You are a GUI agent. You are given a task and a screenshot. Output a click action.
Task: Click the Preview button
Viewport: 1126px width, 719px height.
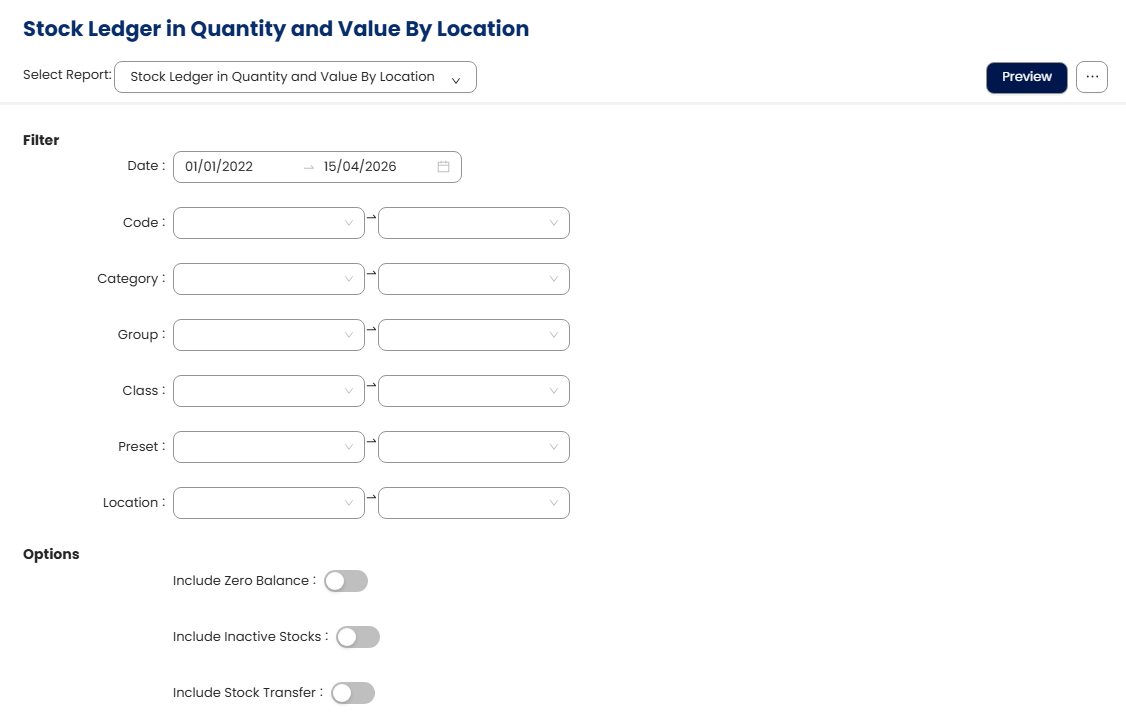click(1027, 77)
